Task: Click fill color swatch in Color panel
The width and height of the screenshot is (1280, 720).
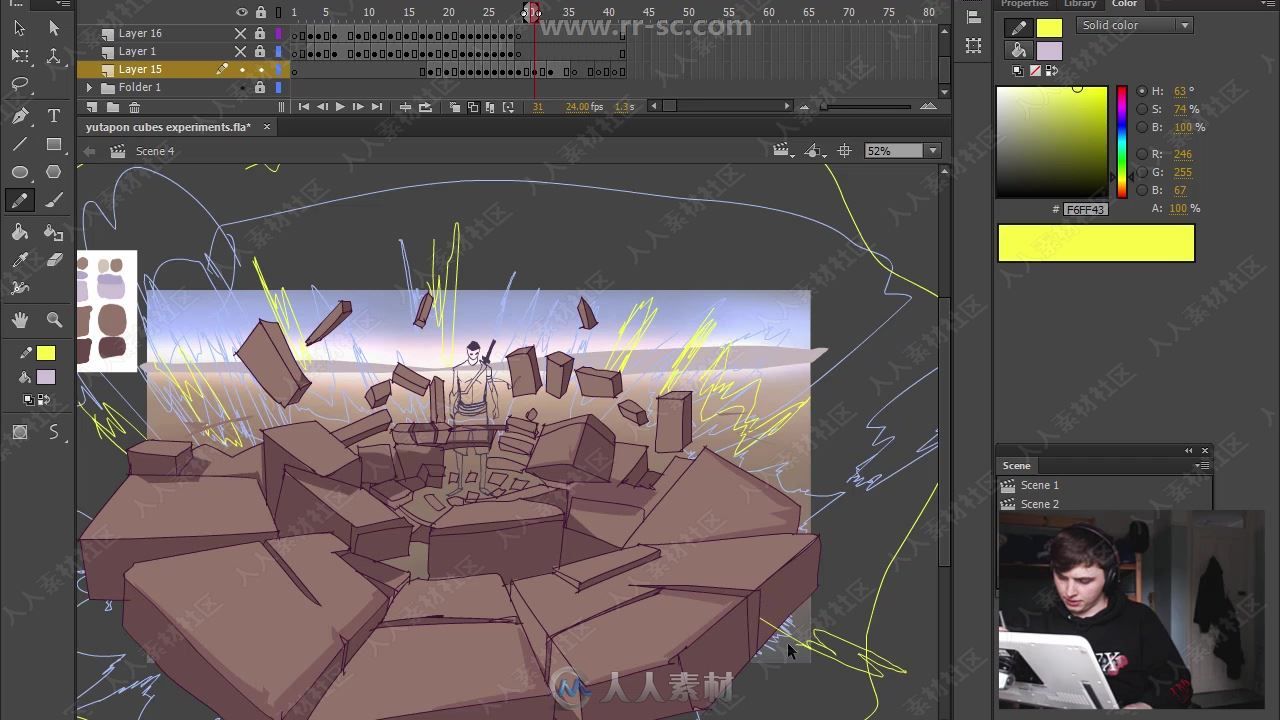Action: pyautogui.click(x=1049, y=50)
